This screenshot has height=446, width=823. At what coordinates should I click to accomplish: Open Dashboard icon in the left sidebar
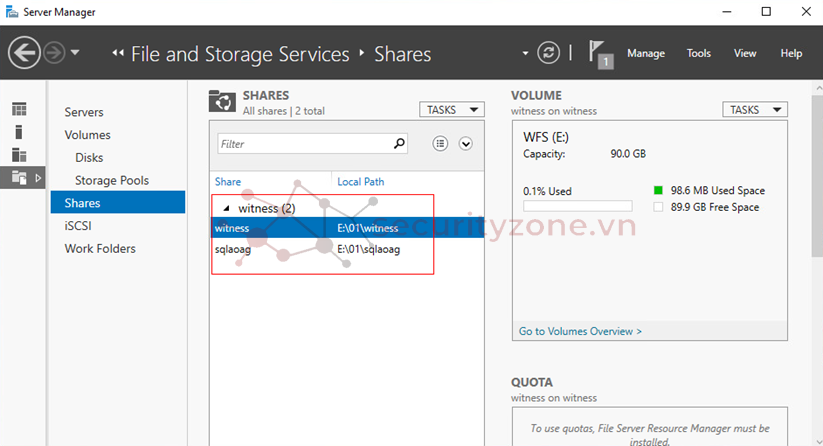[x=19, y=109]
